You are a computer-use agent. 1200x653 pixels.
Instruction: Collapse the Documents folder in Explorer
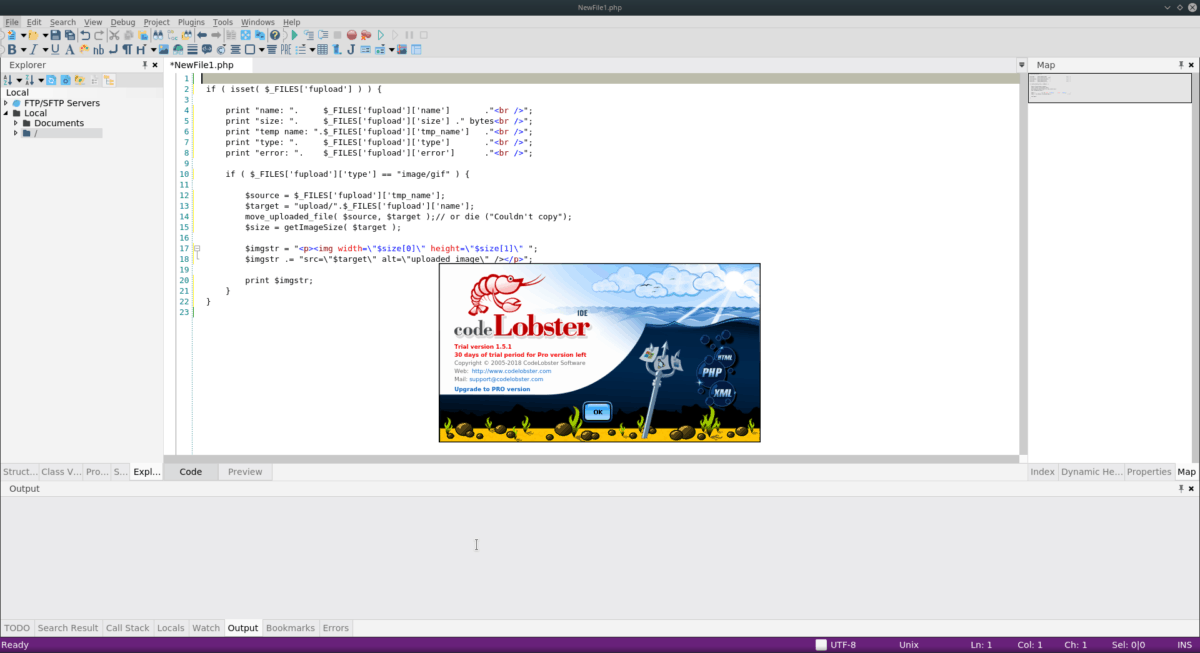pyautogui.click(x=16, y=123)
